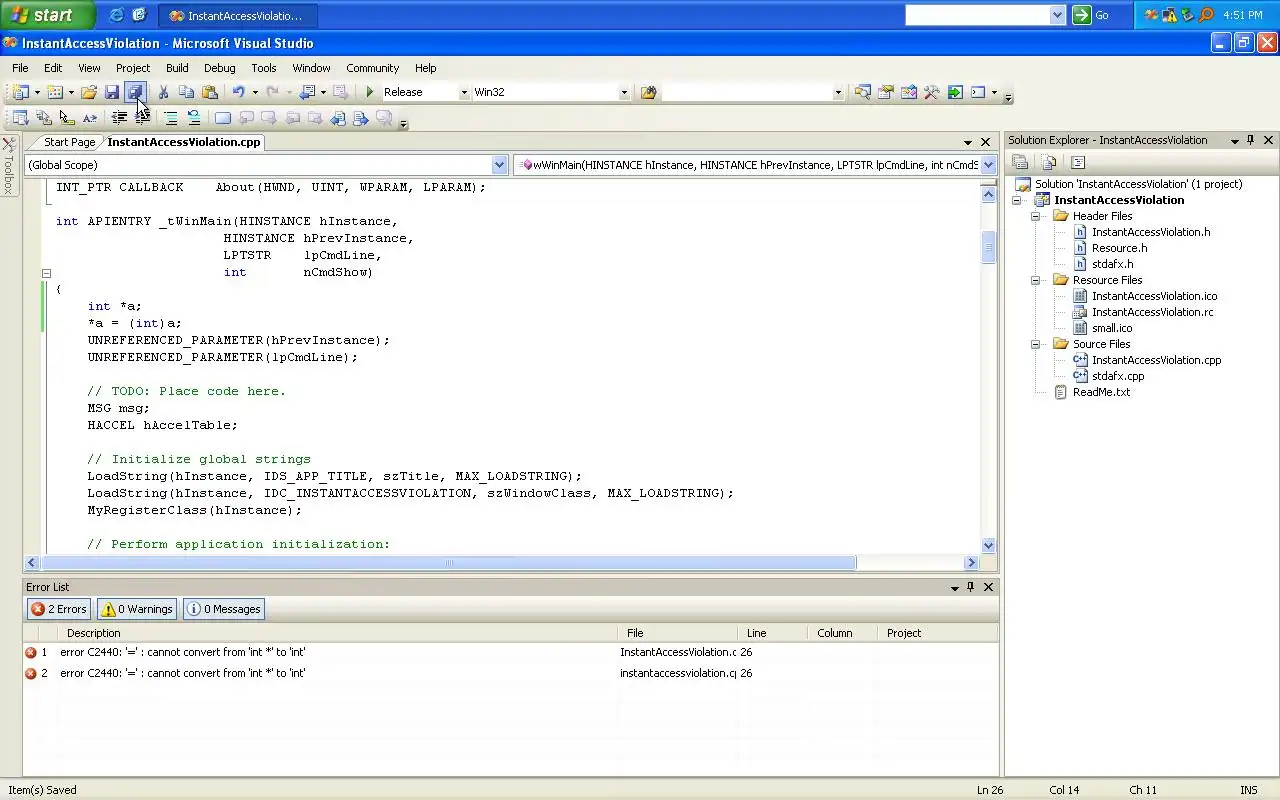Screen dimensions: 1280x800
Task: Click the Find in Files icon
Action: (x=649, y=92)
